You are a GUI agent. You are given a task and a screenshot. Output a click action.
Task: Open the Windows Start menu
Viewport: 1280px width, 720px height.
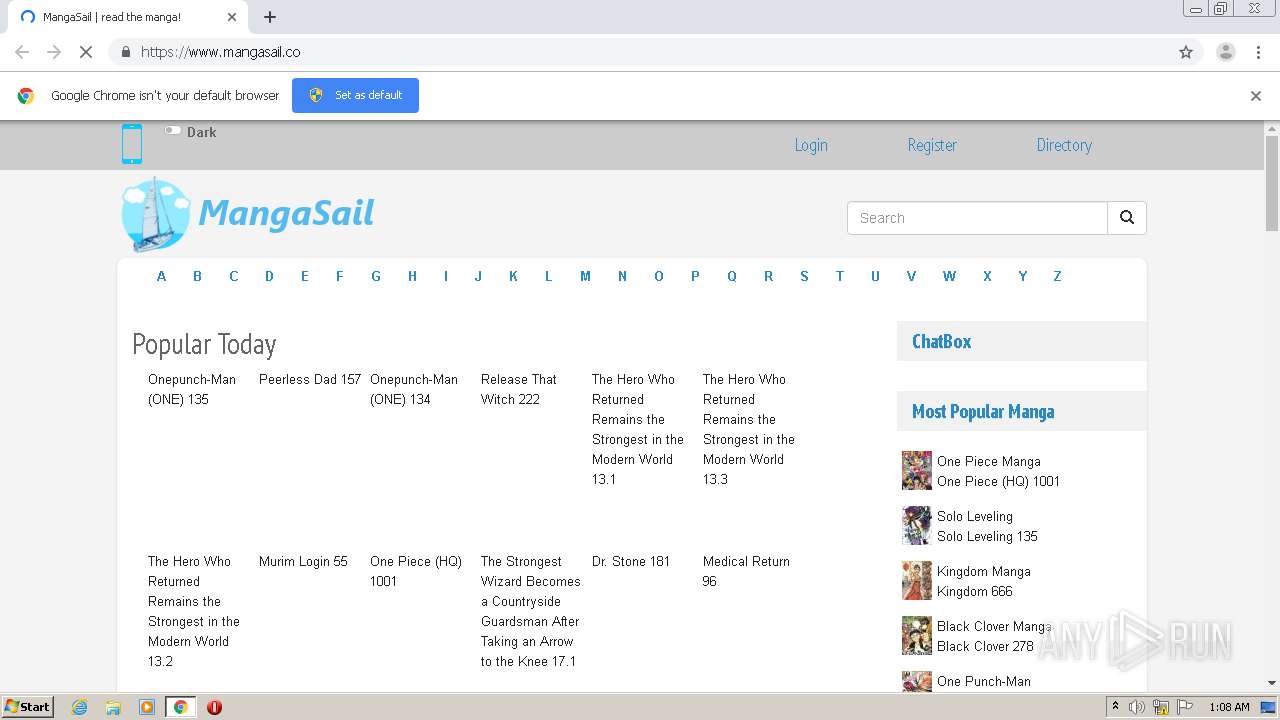(28, 706)
